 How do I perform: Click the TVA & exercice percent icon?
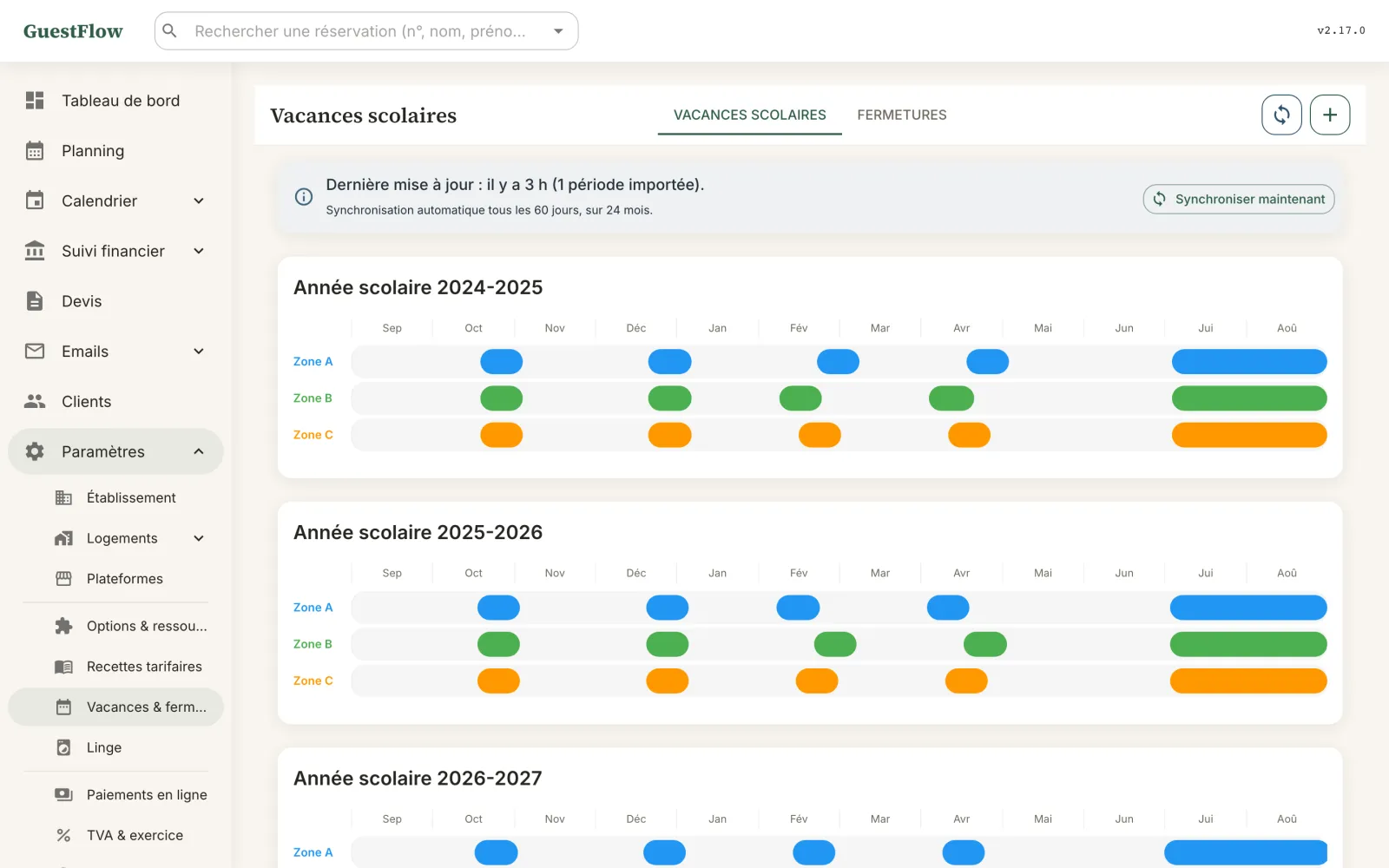click(63, 835)
